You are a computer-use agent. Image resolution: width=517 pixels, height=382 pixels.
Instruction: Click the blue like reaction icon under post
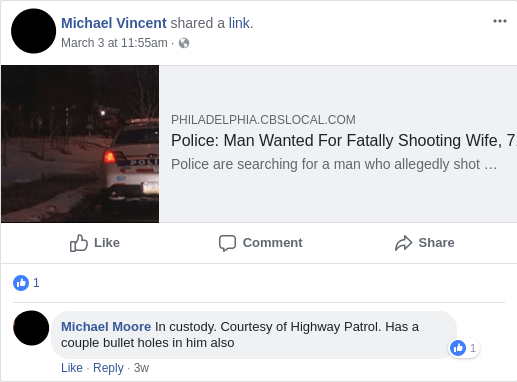[x=21, y=283]
